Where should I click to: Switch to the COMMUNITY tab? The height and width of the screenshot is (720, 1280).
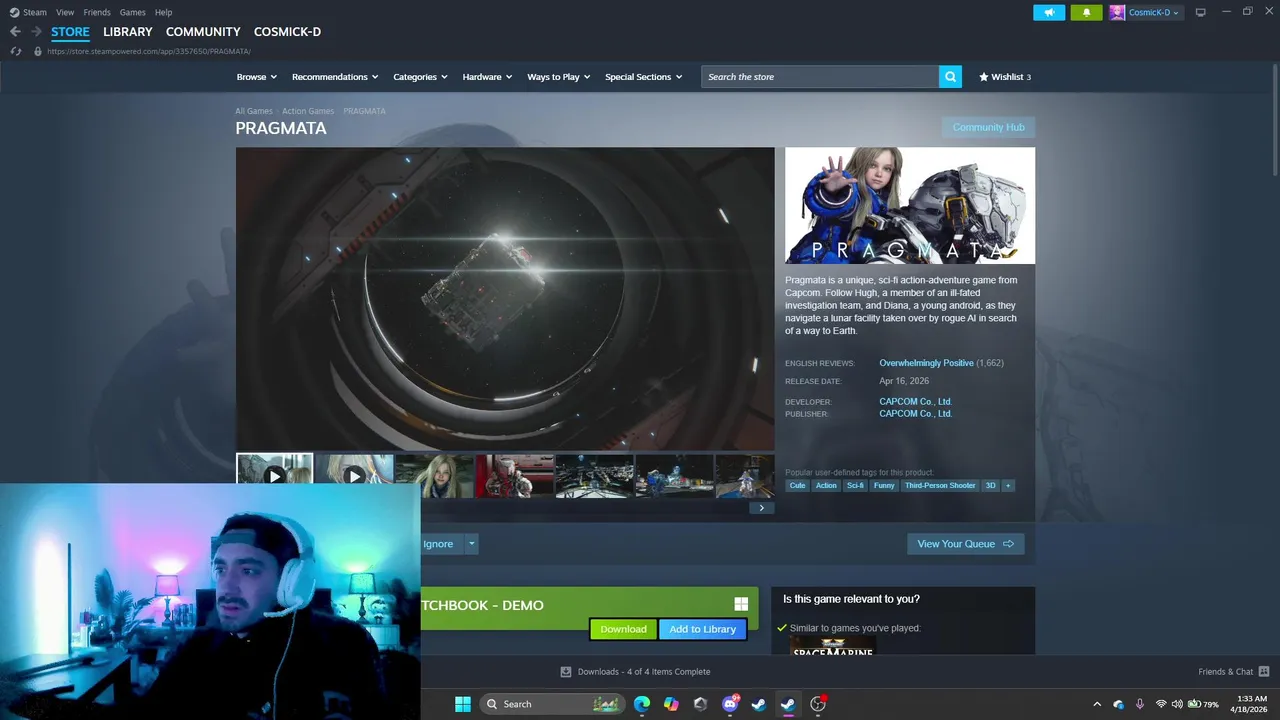pyautogui.click(x=203, y=32)
